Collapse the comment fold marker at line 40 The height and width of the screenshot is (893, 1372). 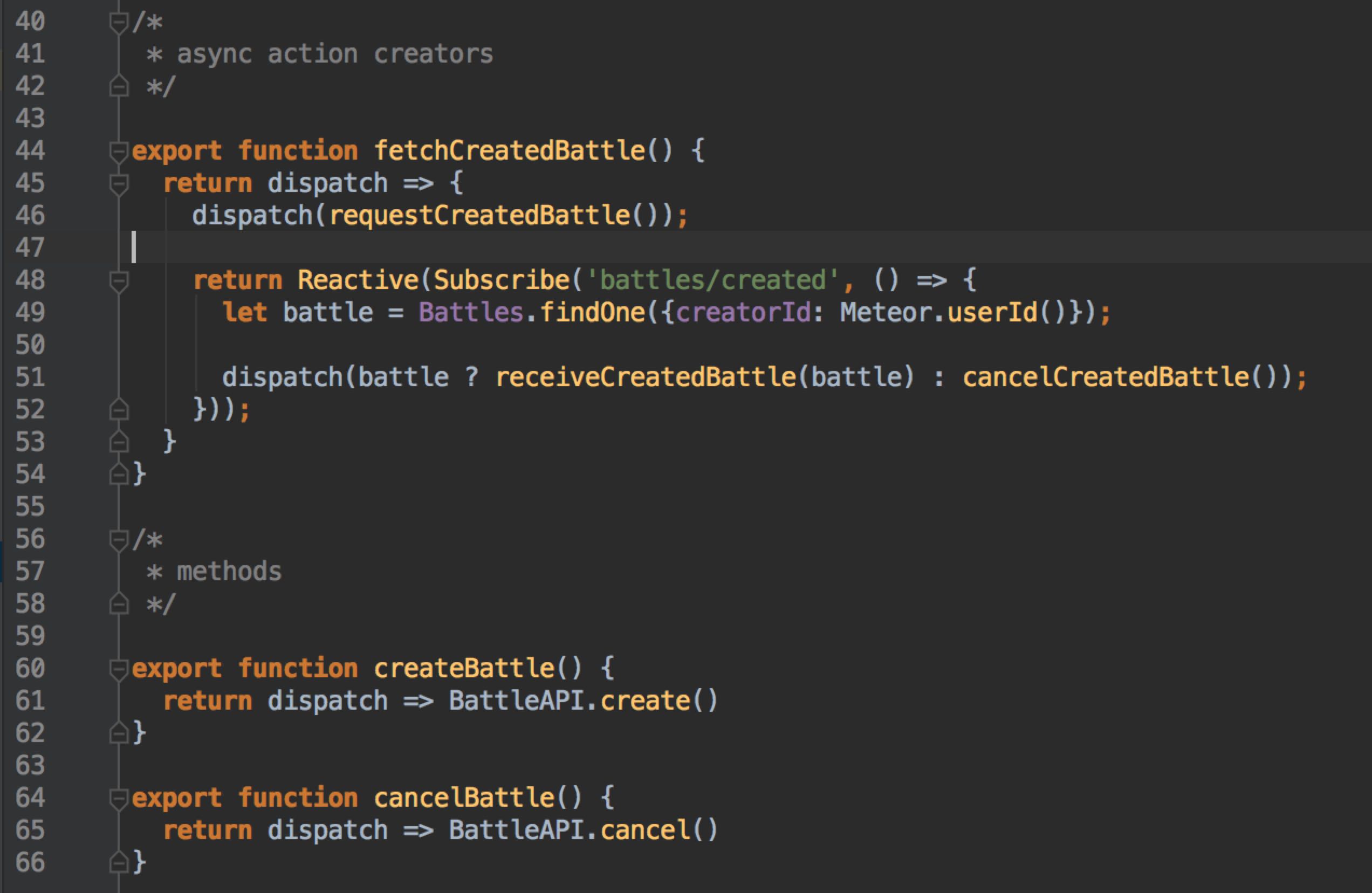119,23
